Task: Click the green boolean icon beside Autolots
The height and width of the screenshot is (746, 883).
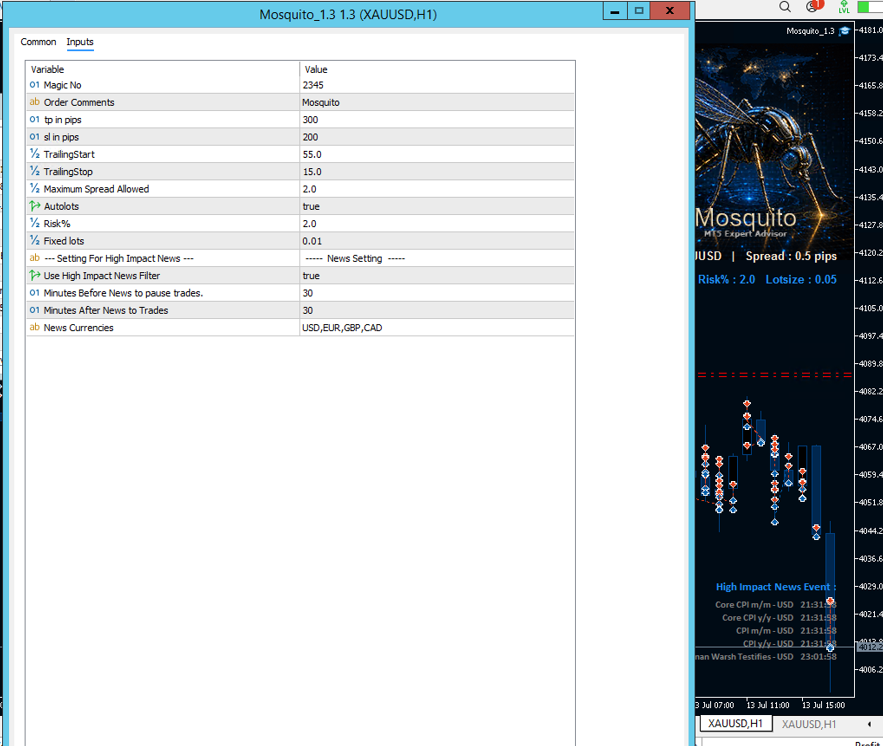Action: point(34,206)
